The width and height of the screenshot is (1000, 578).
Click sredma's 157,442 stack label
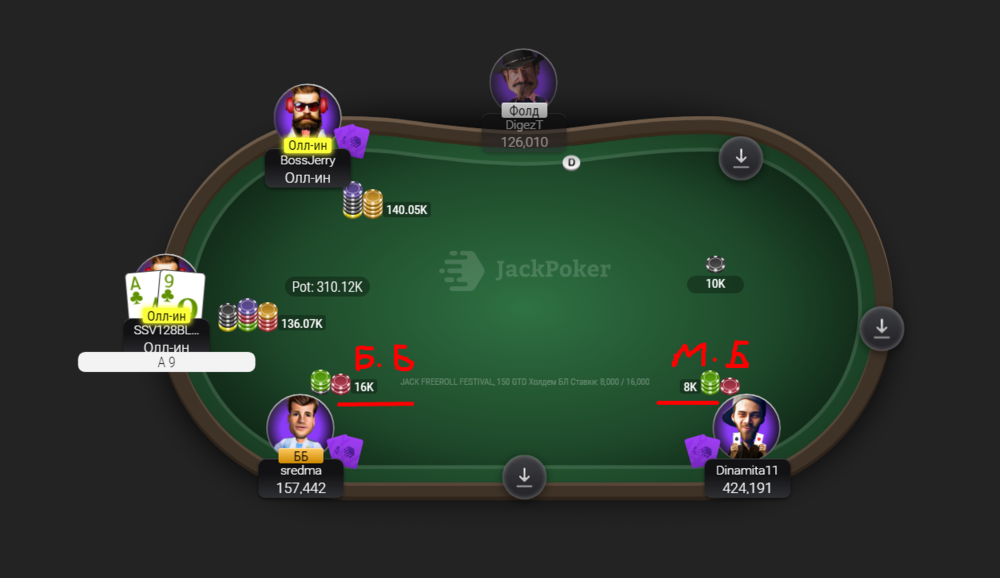pyautogui.click(x=301, y=488)
